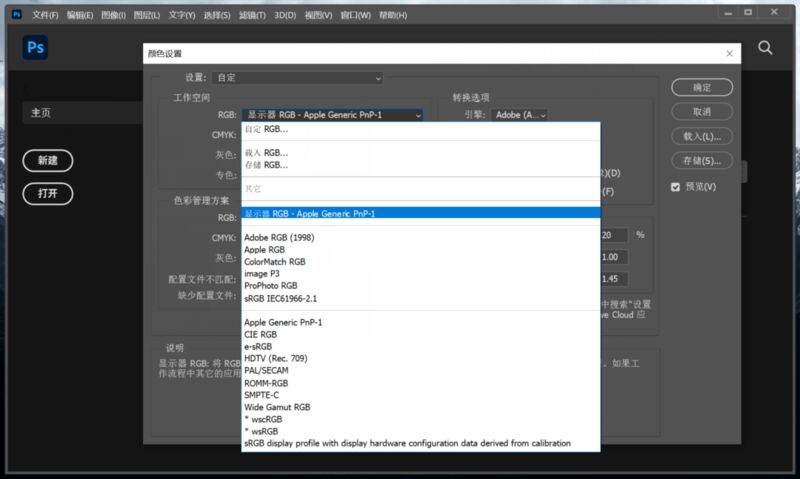Click the Photoshop Ps home logo
The height and width of the screenshot is (479, 800).
click(35, 47)
